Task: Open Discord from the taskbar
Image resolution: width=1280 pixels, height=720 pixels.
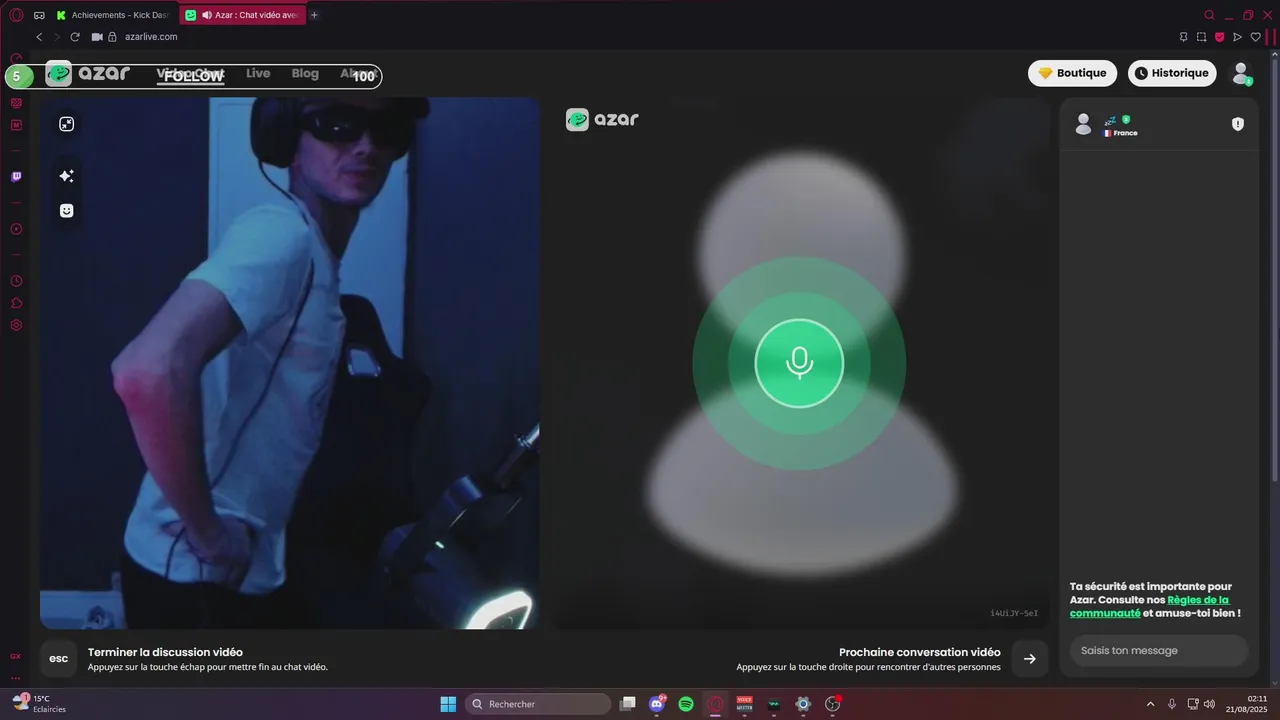Action: click(657, 704)
